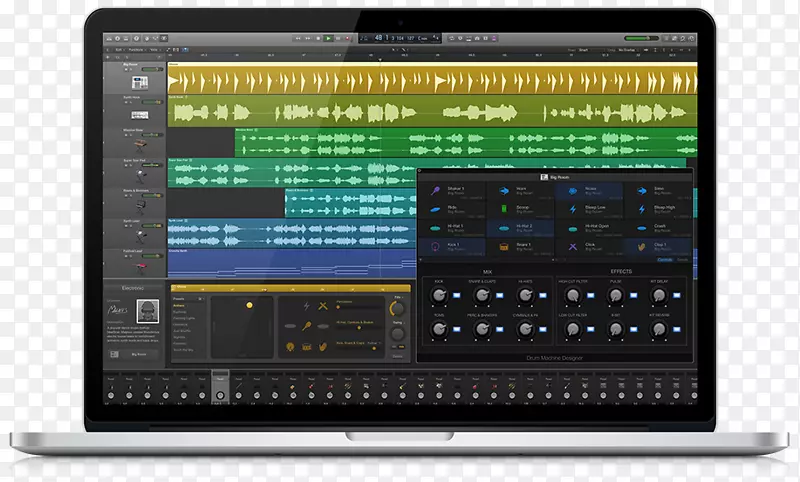Toggle the purple Metronome icon
The image size is (800, 482).
[x=494, y=38]
